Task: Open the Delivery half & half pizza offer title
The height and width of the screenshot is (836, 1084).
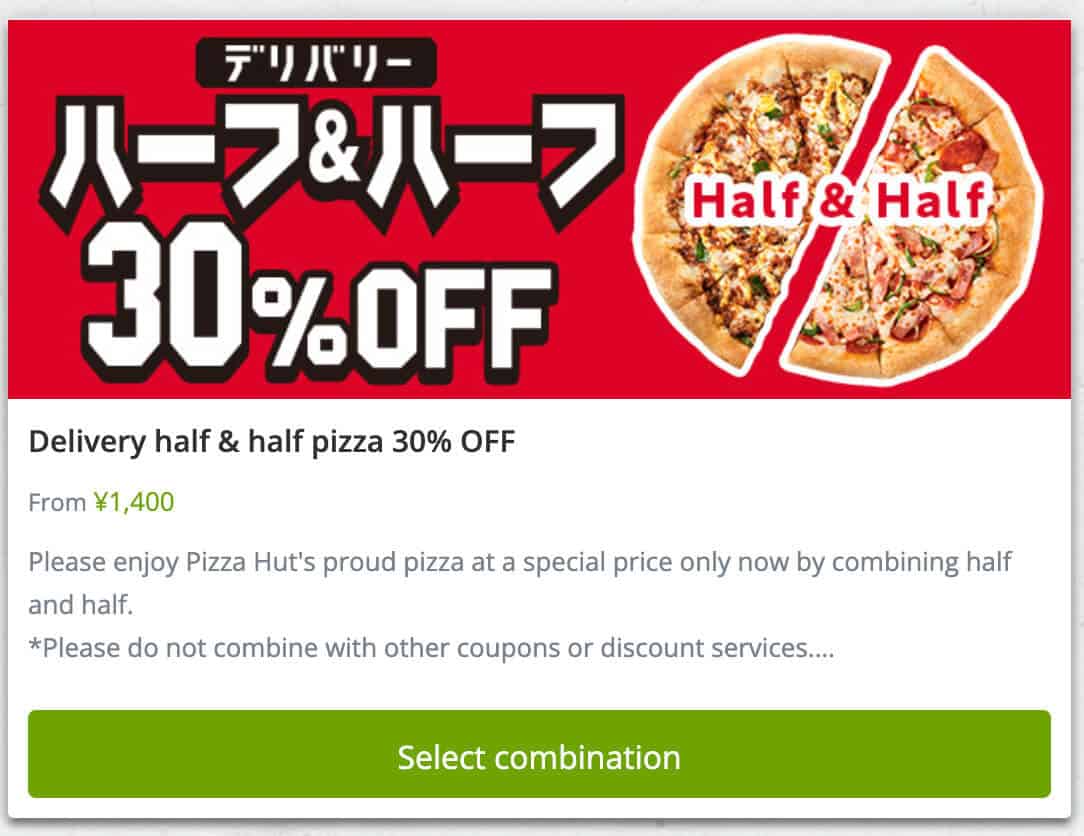Action: [x=272, y=440]
